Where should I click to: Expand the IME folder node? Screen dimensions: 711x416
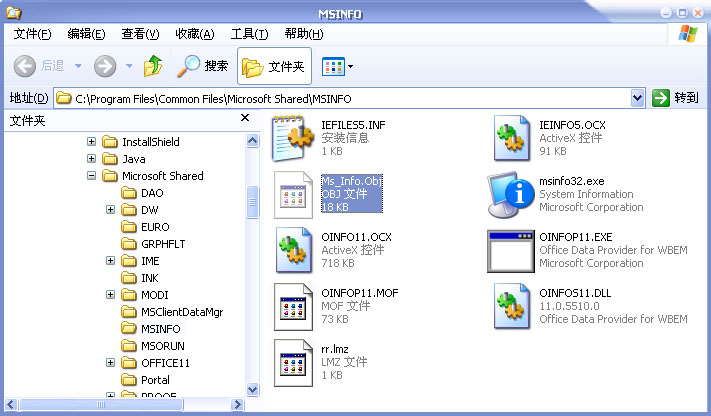point(110,260)
